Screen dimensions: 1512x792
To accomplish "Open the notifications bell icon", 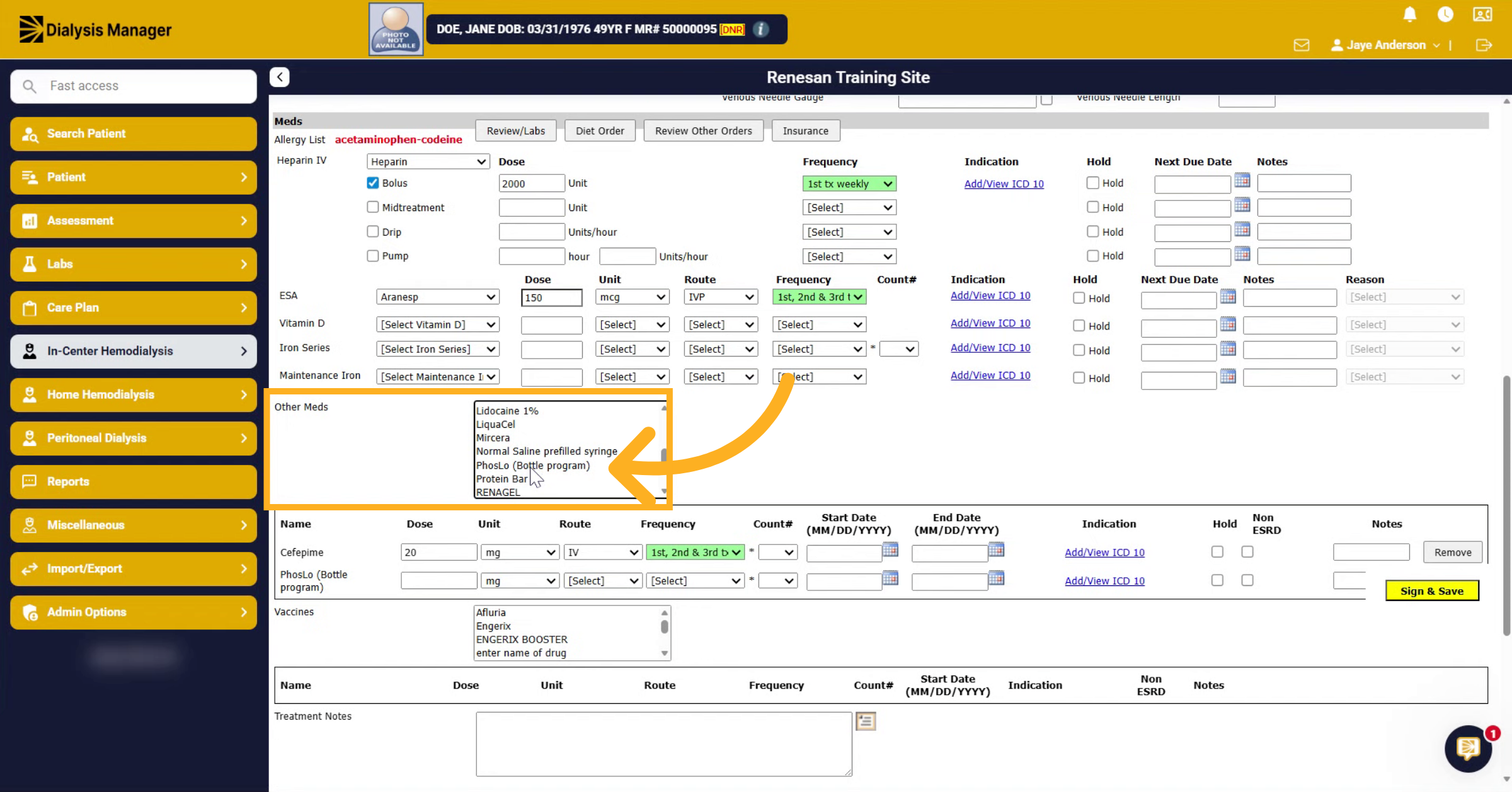I will pyautogui.click(x=1410, y=14).
